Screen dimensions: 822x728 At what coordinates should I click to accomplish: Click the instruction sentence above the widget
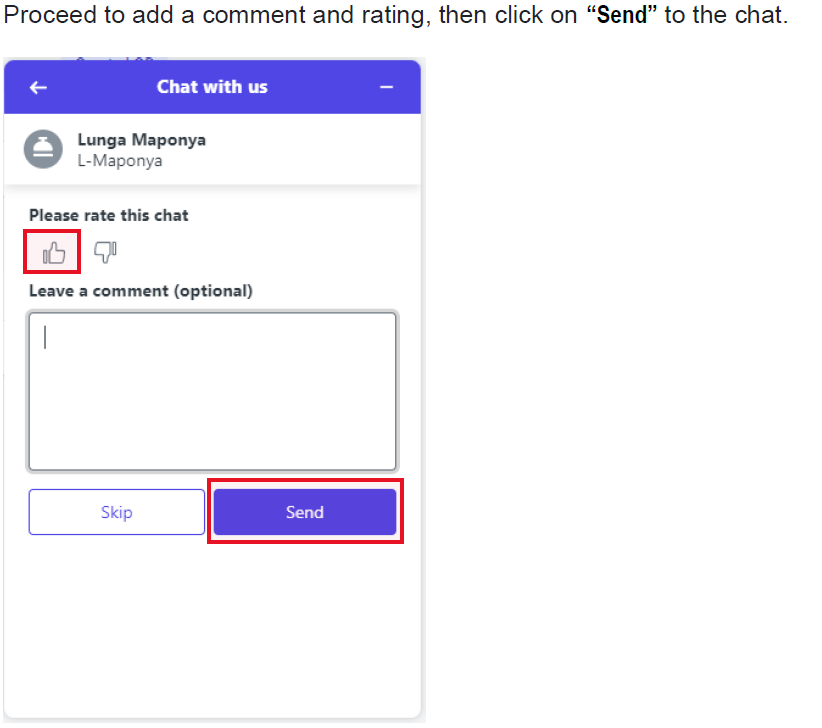[396, 15]
